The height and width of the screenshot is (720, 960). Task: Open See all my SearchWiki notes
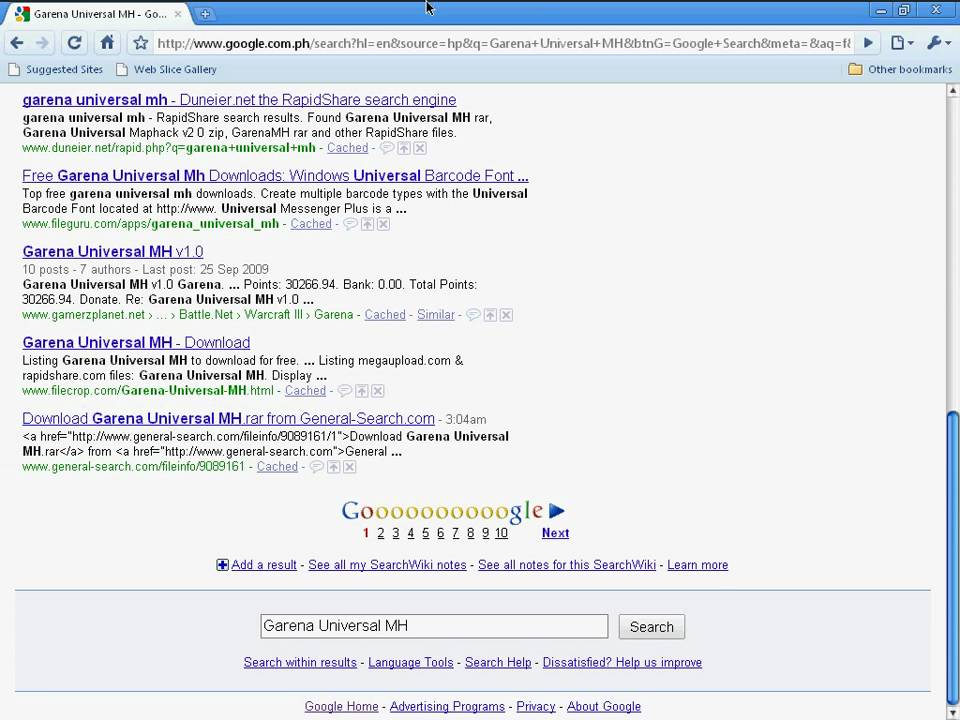(388, 565)
